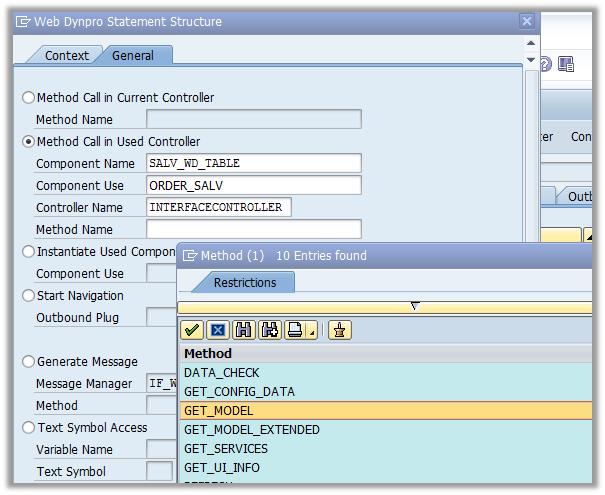This screenshot has width=605, height=495.
Task: Click Component Name field SALV_WD_TABLE
Action: tap(253, 163)
